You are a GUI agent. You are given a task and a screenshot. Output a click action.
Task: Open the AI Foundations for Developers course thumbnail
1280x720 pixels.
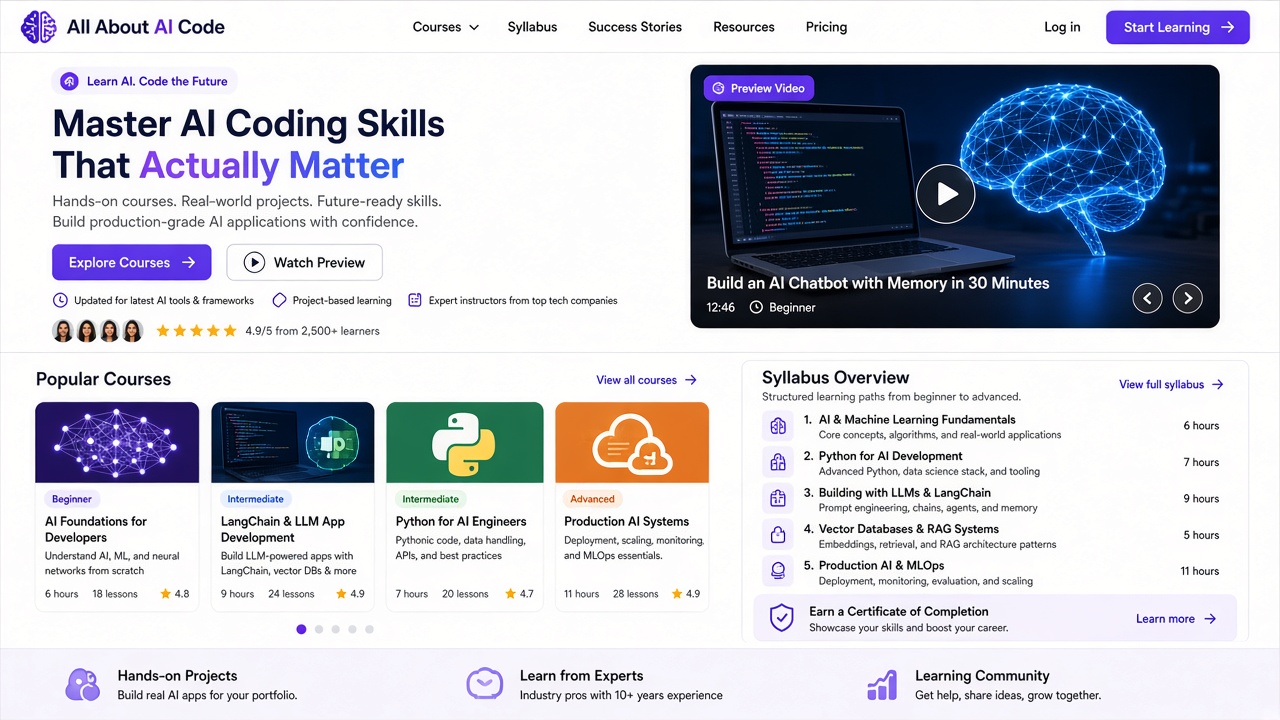117,442
